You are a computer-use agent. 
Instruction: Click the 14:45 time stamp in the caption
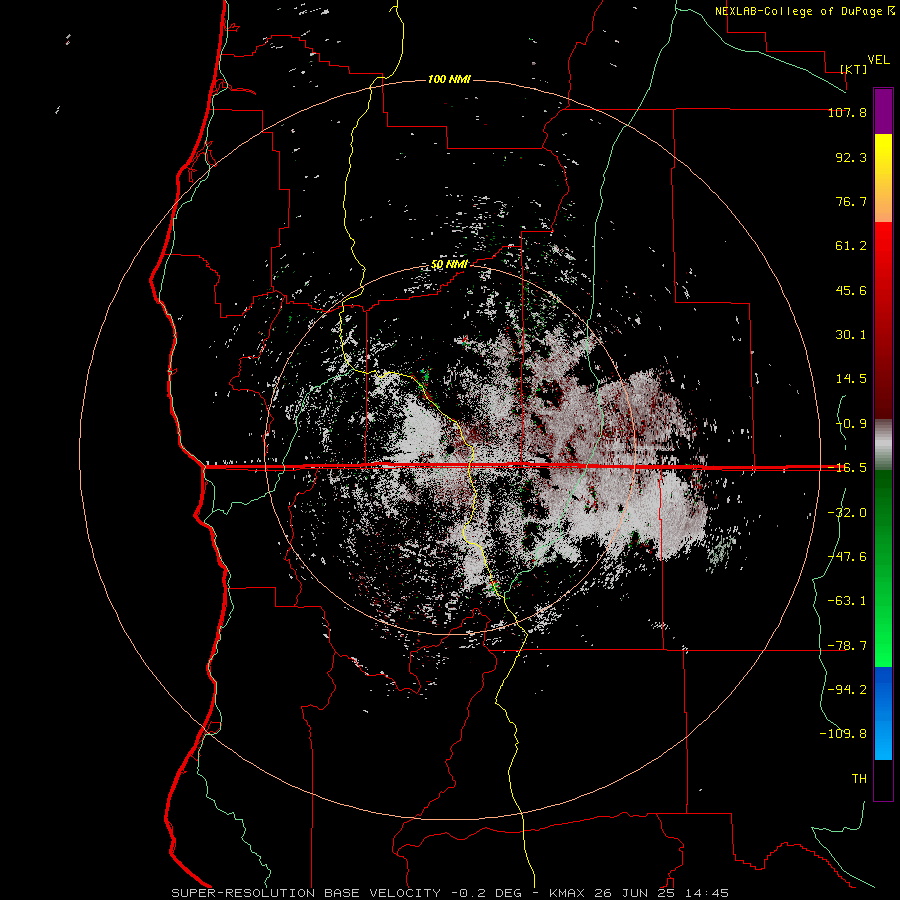coord(705,893)
